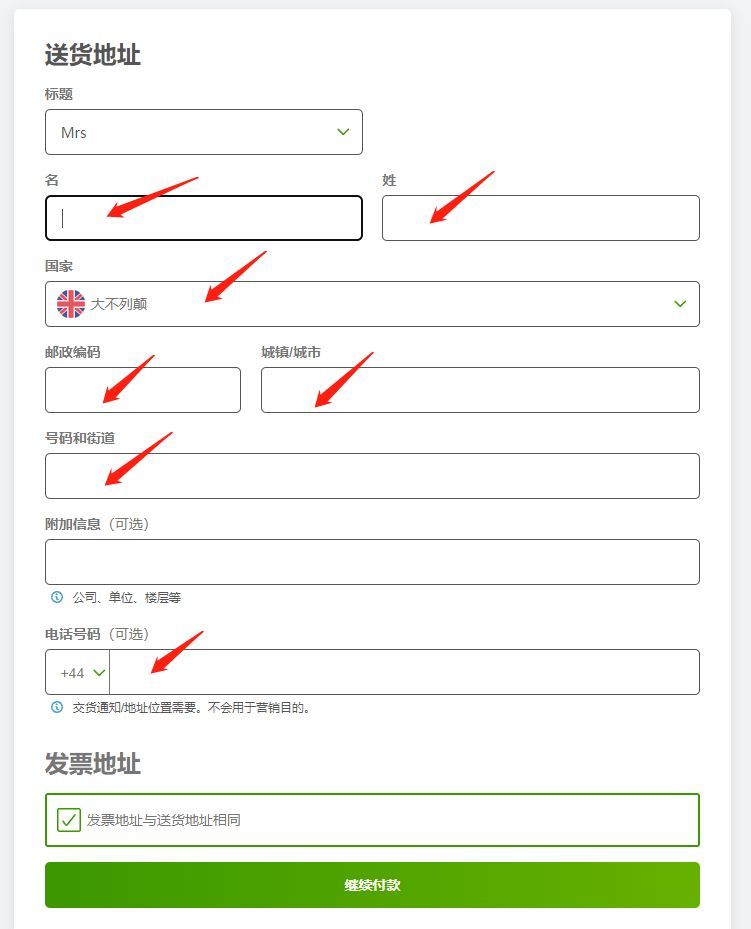This screenshot has height=929, width=751.
Task: Open the 标题 dropdown showing Mrs
Action: [x=204, y=132]
